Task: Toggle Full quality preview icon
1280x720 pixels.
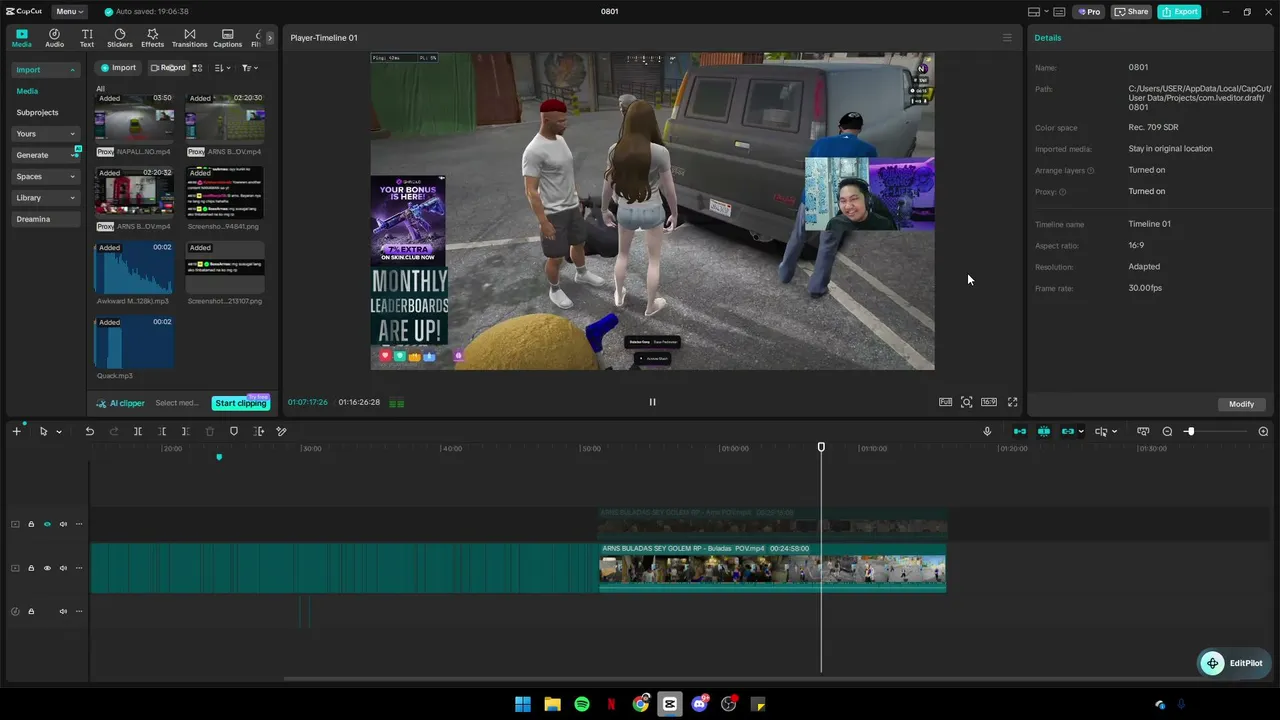Action: pyautogui.click(x=945, y=402)
